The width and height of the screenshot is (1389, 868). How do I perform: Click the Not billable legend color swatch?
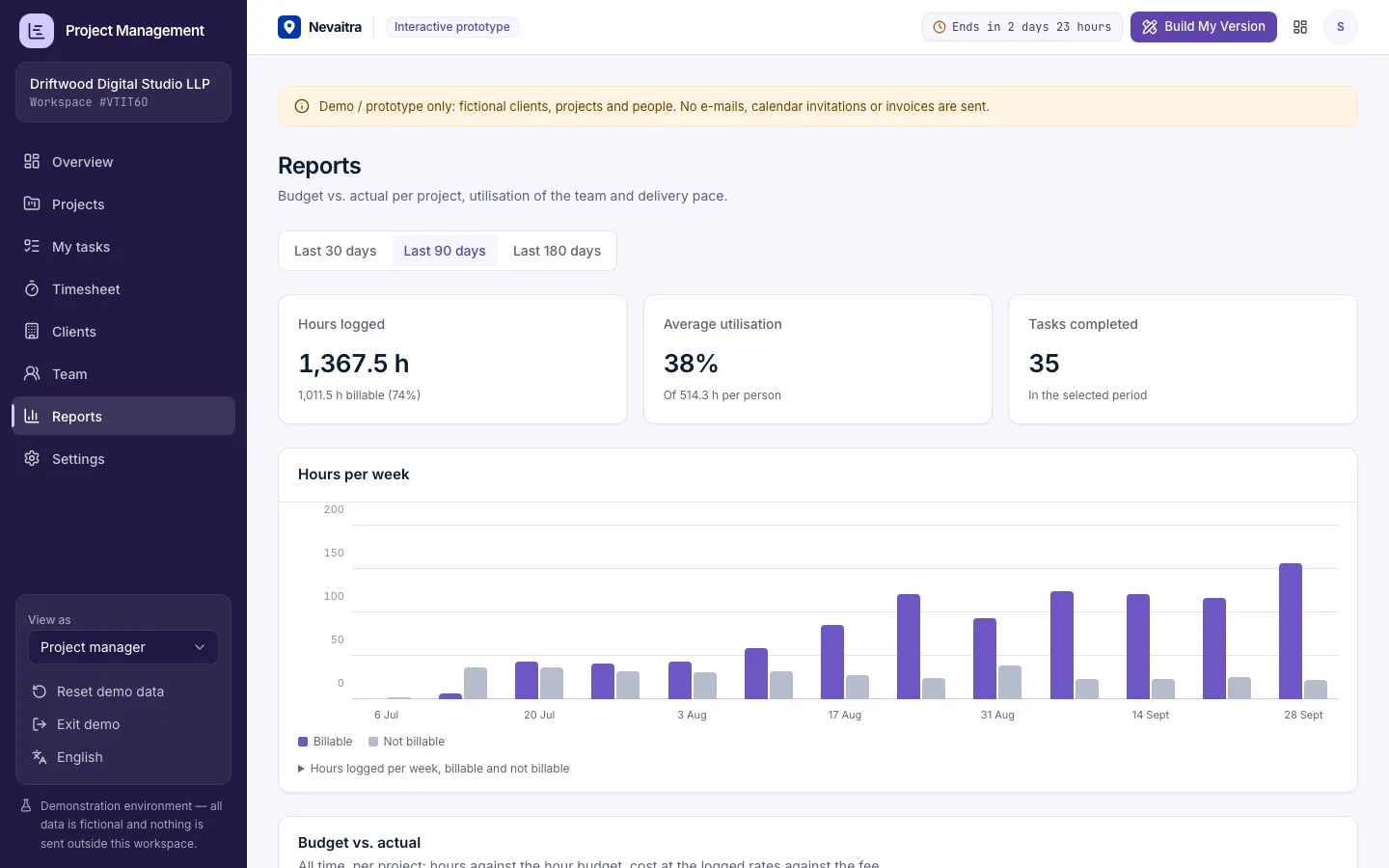pos(373,742)
